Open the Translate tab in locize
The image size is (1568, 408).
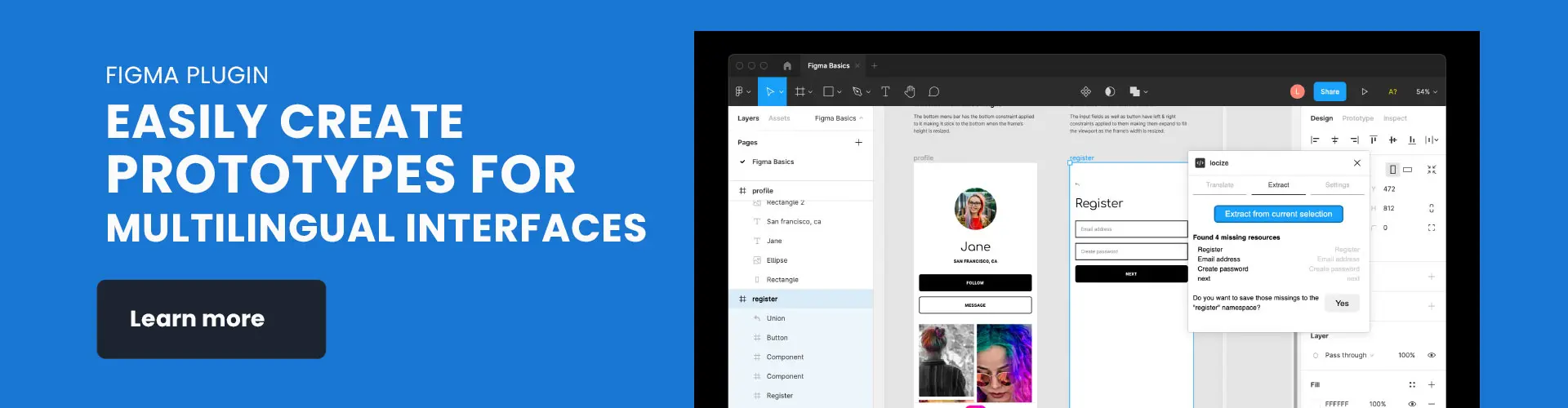(x=1220, y=185)
